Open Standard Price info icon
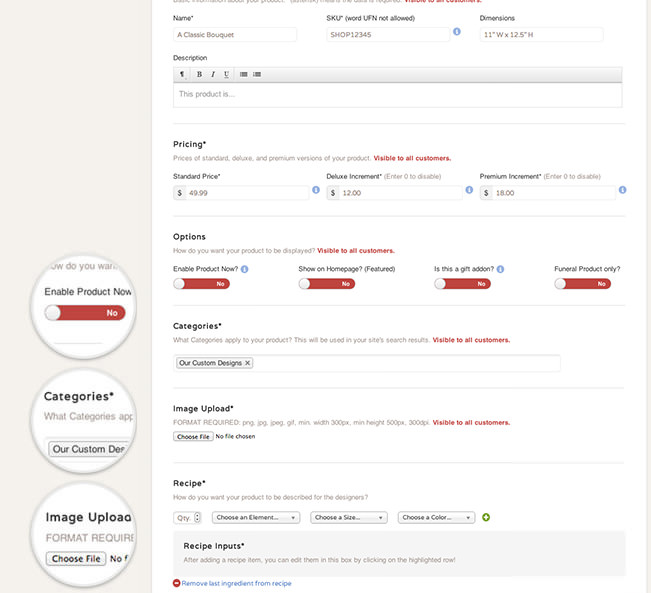651x593 pixels. [316, 190]
